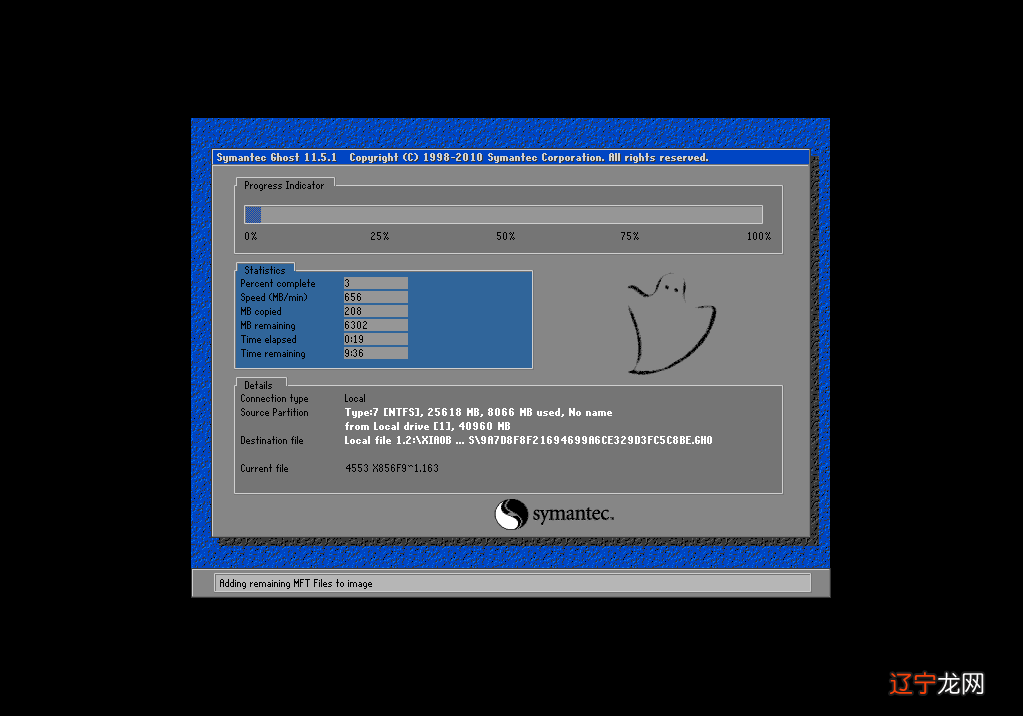Click the Percent complete value 3
Viewport: 1023px width, 716px height.
(376, 283)
